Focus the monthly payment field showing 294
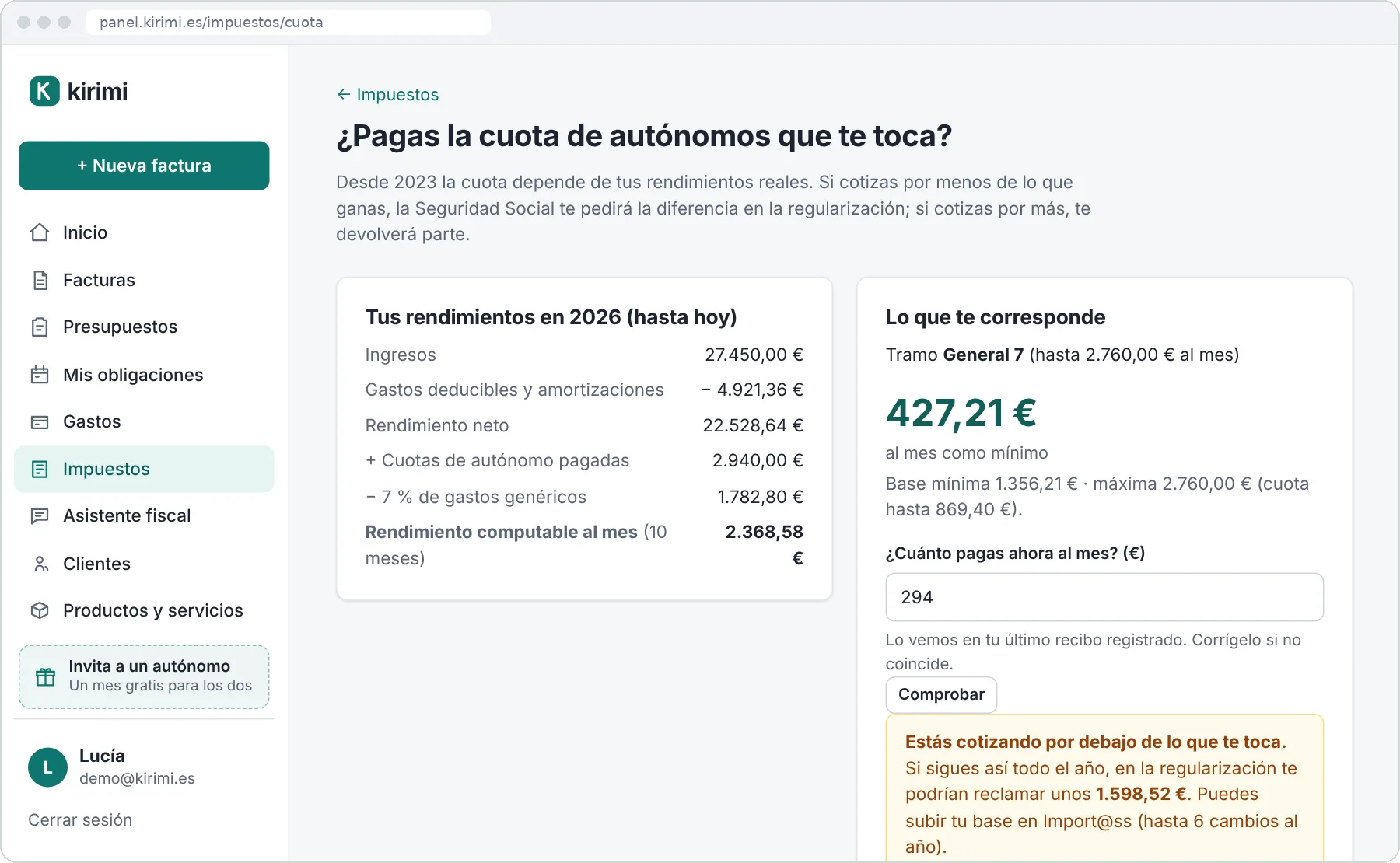 (1104, 597)
